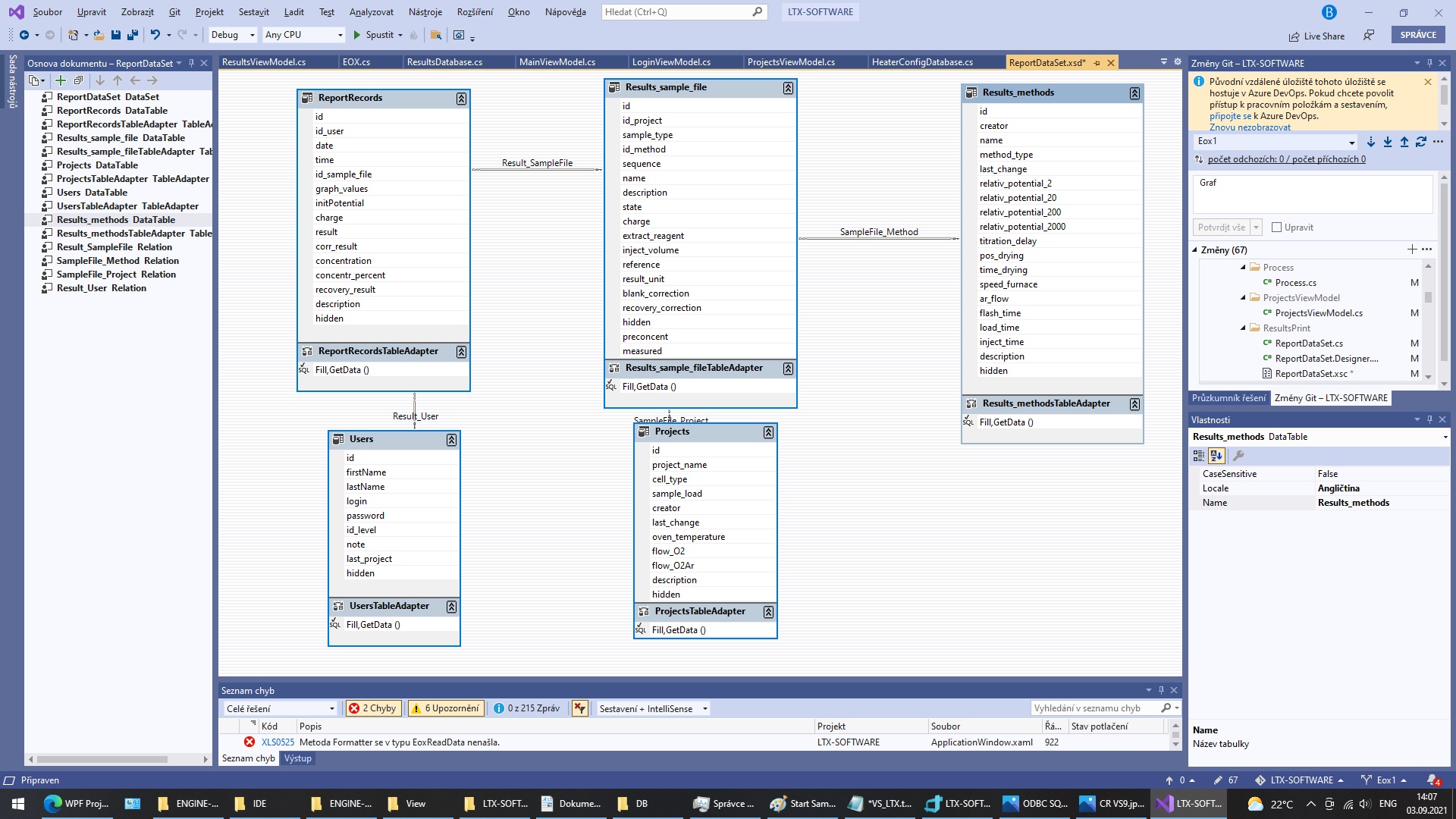Click the Hledat (Ctrl+Q) search box
Image resolution: width=1456 pixels, height=819 pixels.
coord(684,12)
